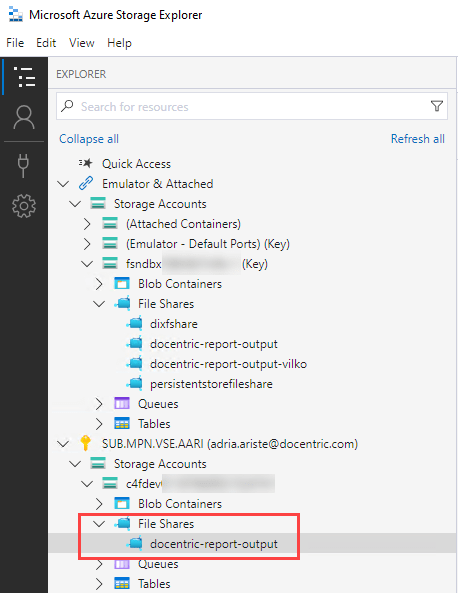Select the (Emulator - Default Ports) (Key) label
Screen dimensions: 458x593
(x=208, y=244)
